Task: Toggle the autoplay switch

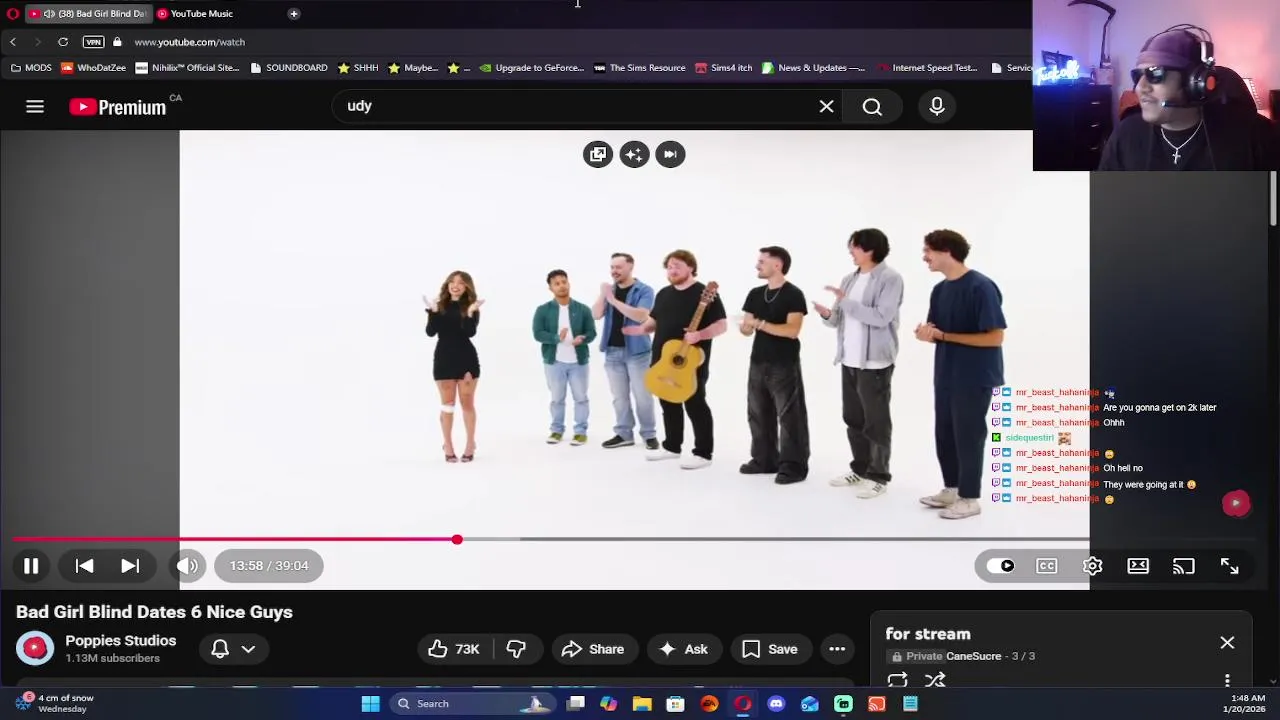Action: point(1000,566)
